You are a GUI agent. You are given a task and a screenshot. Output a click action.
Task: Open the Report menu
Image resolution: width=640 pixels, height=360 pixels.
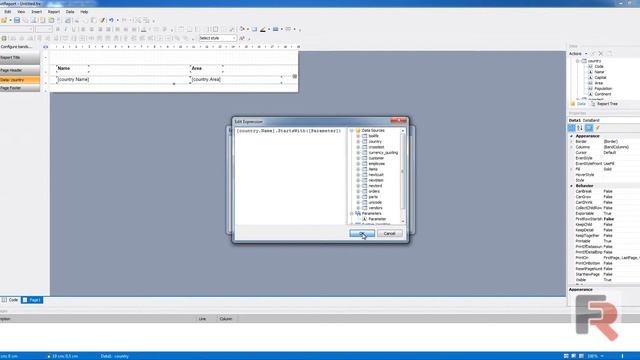53,12
